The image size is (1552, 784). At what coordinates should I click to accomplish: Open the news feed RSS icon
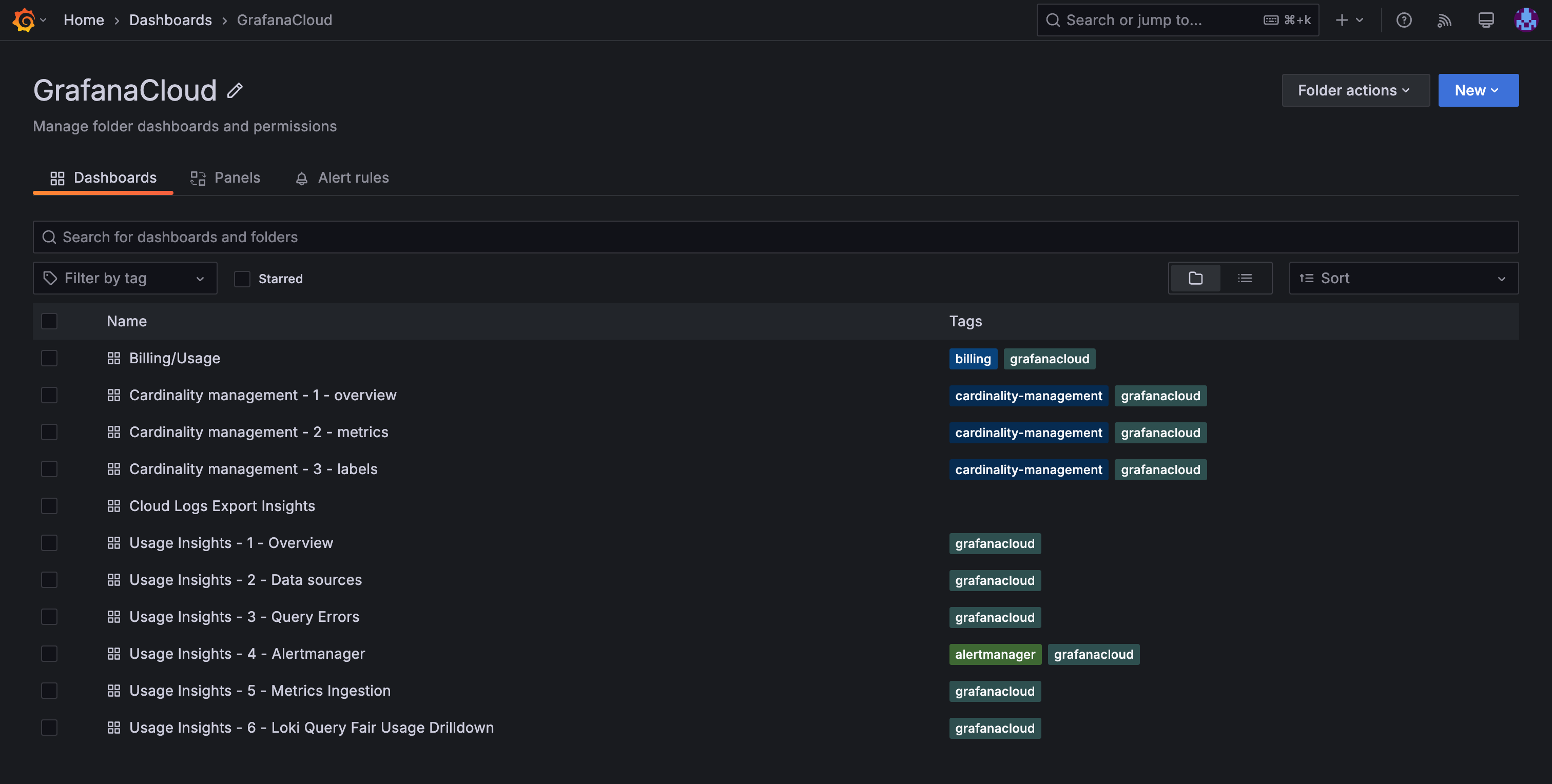[1444, 20]
